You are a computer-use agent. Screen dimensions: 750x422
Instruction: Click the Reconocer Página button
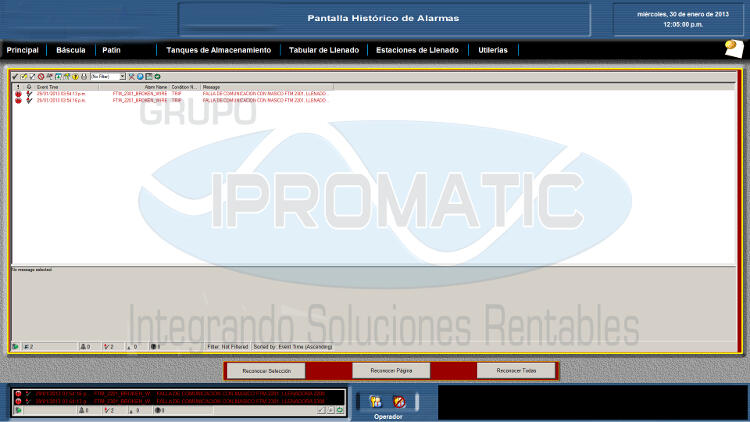(391, 371)
